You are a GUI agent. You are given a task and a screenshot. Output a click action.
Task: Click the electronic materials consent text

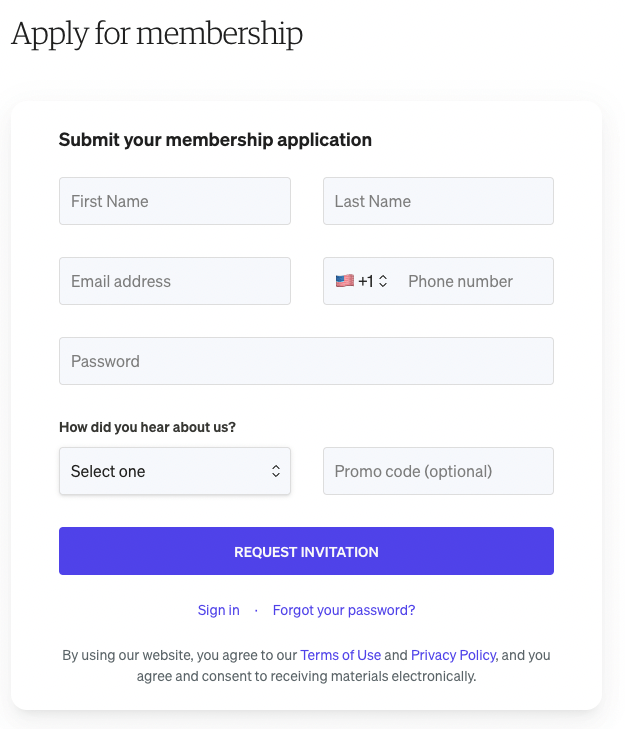click(x=306, y=665)
